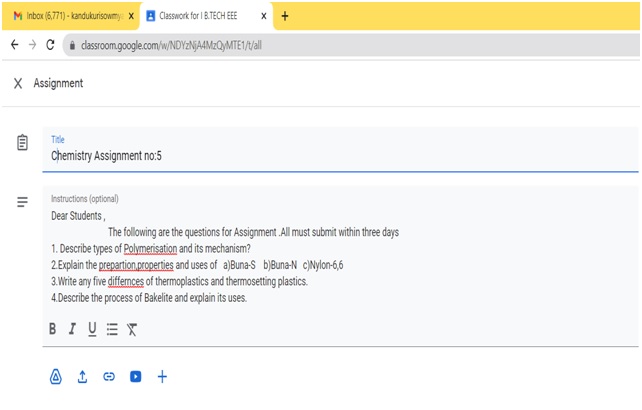Close the Assignment editor with the X

(x=18, y=84)
